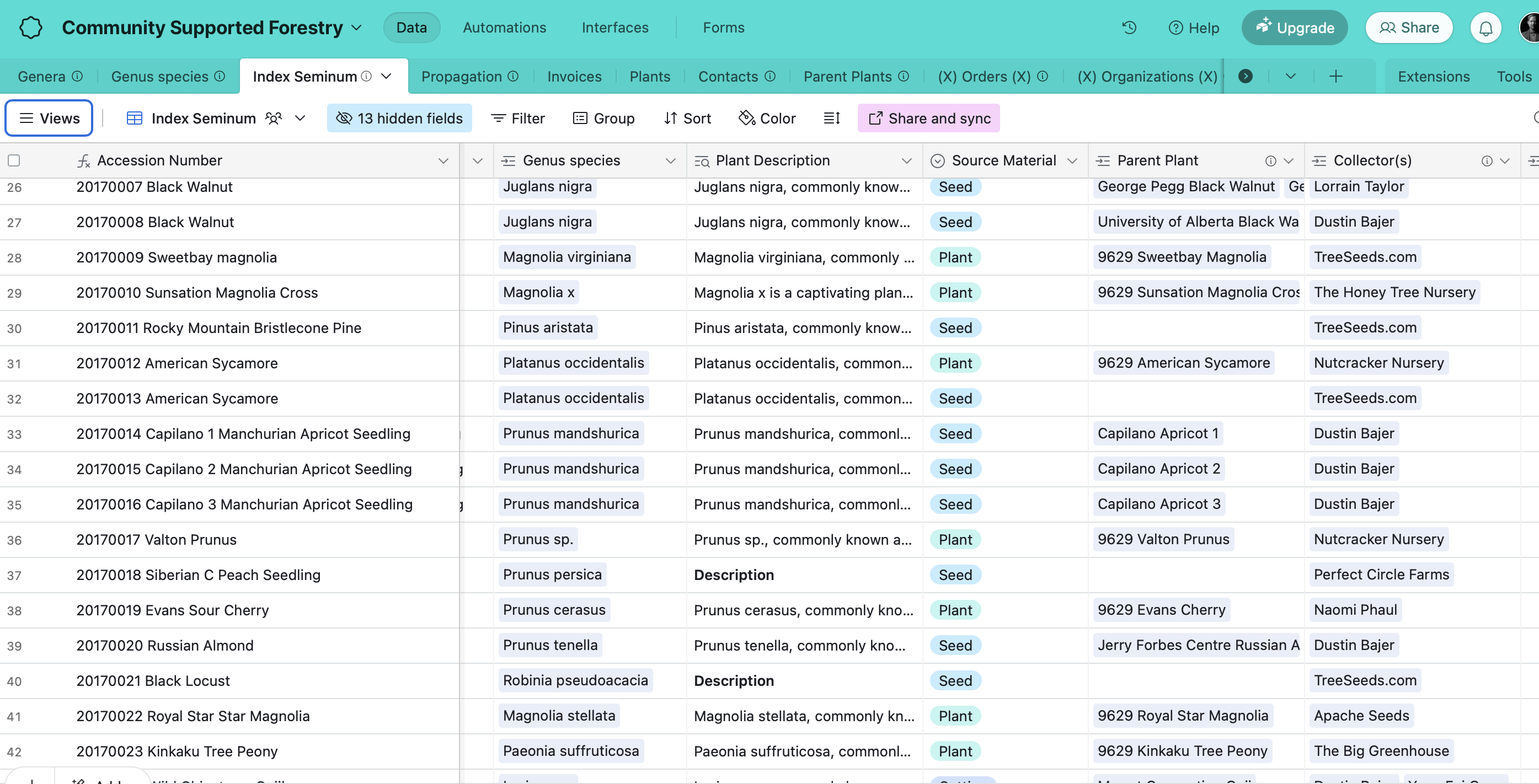Viewport: 1539px width, 784px height.
Task: Open the base history clock icon
Action: click(x=1129, y=28)
